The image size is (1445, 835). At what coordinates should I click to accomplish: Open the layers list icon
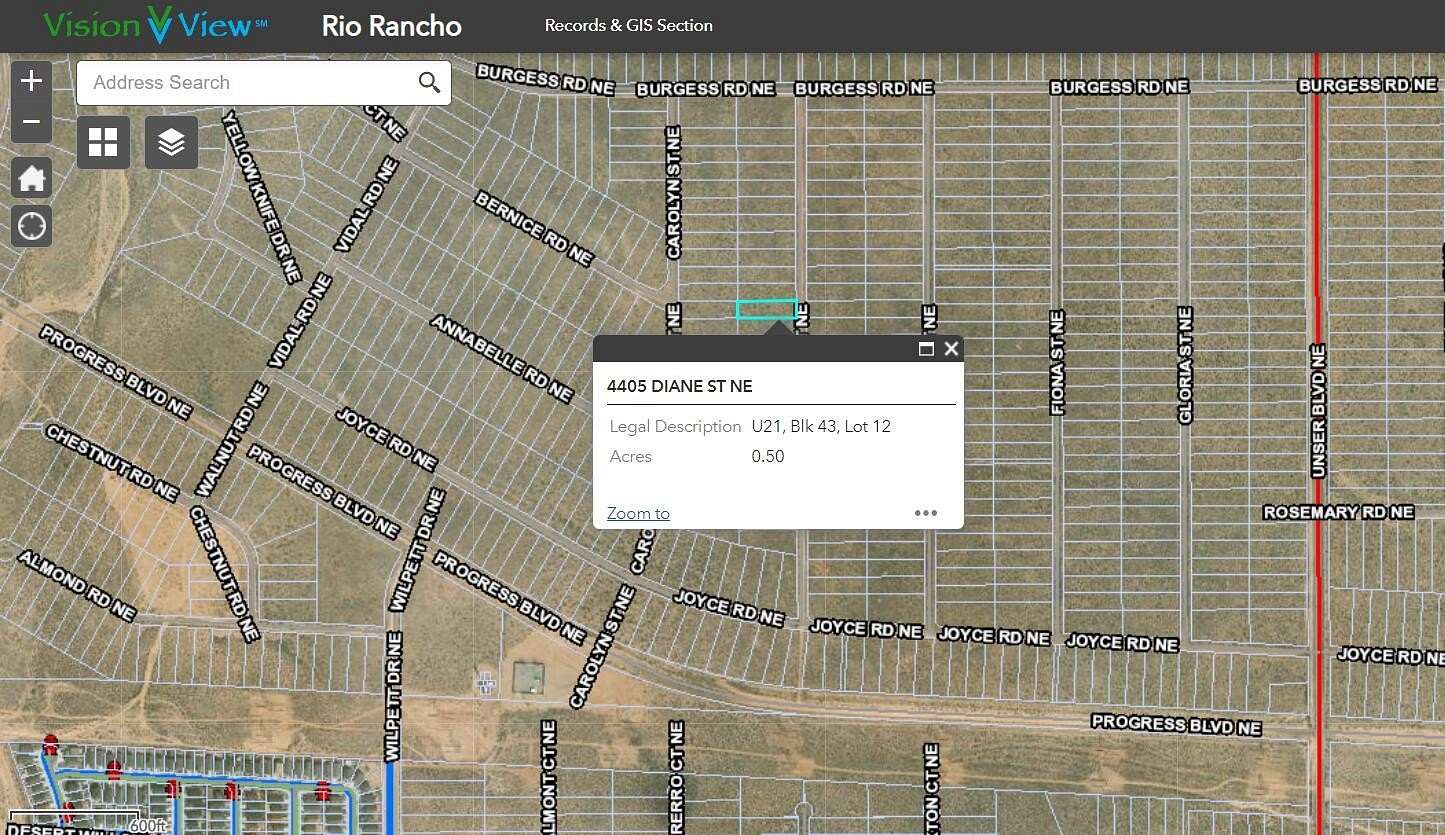coord(171,142)
